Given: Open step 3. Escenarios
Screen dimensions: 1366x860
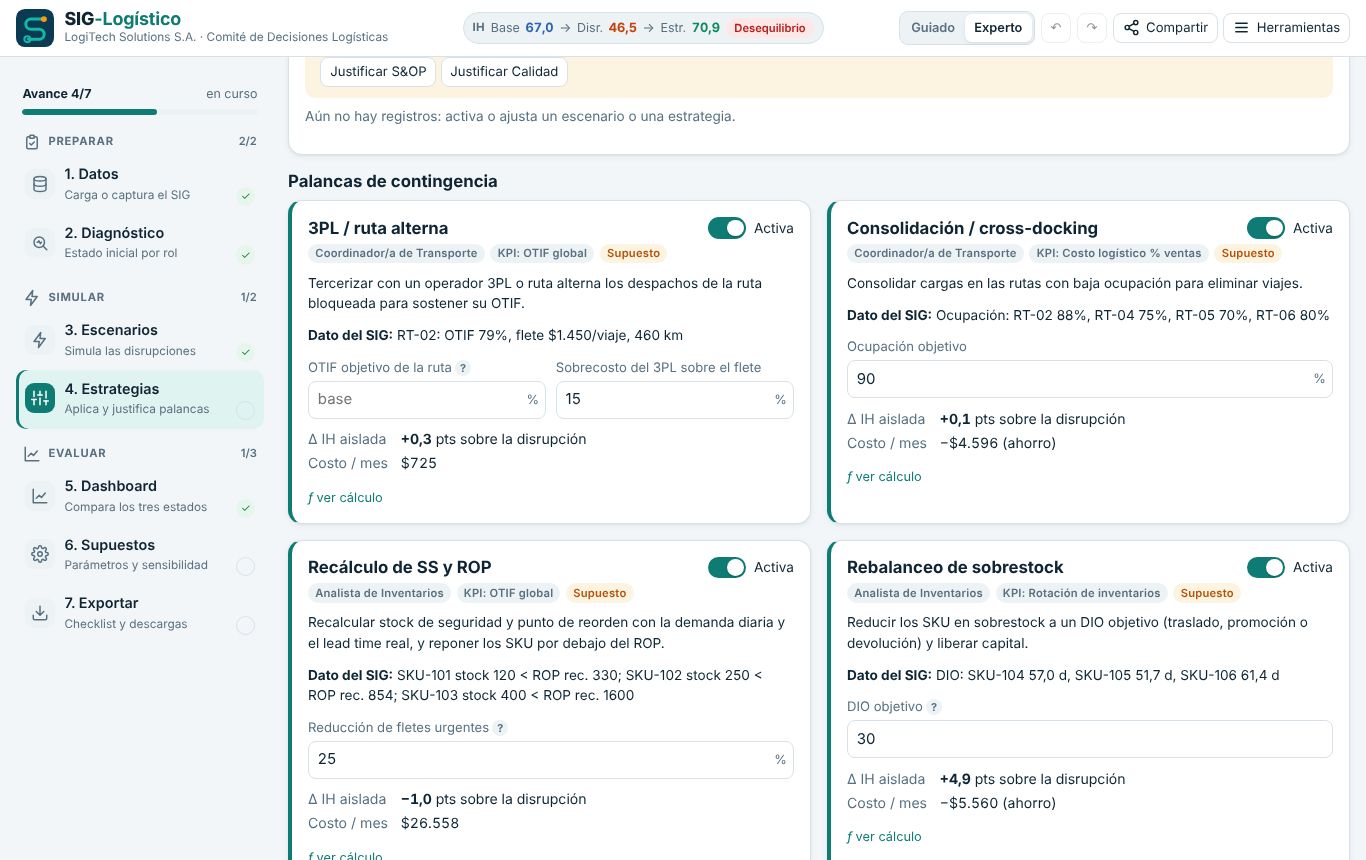Looking at the screenshot, I should [140, 340].
